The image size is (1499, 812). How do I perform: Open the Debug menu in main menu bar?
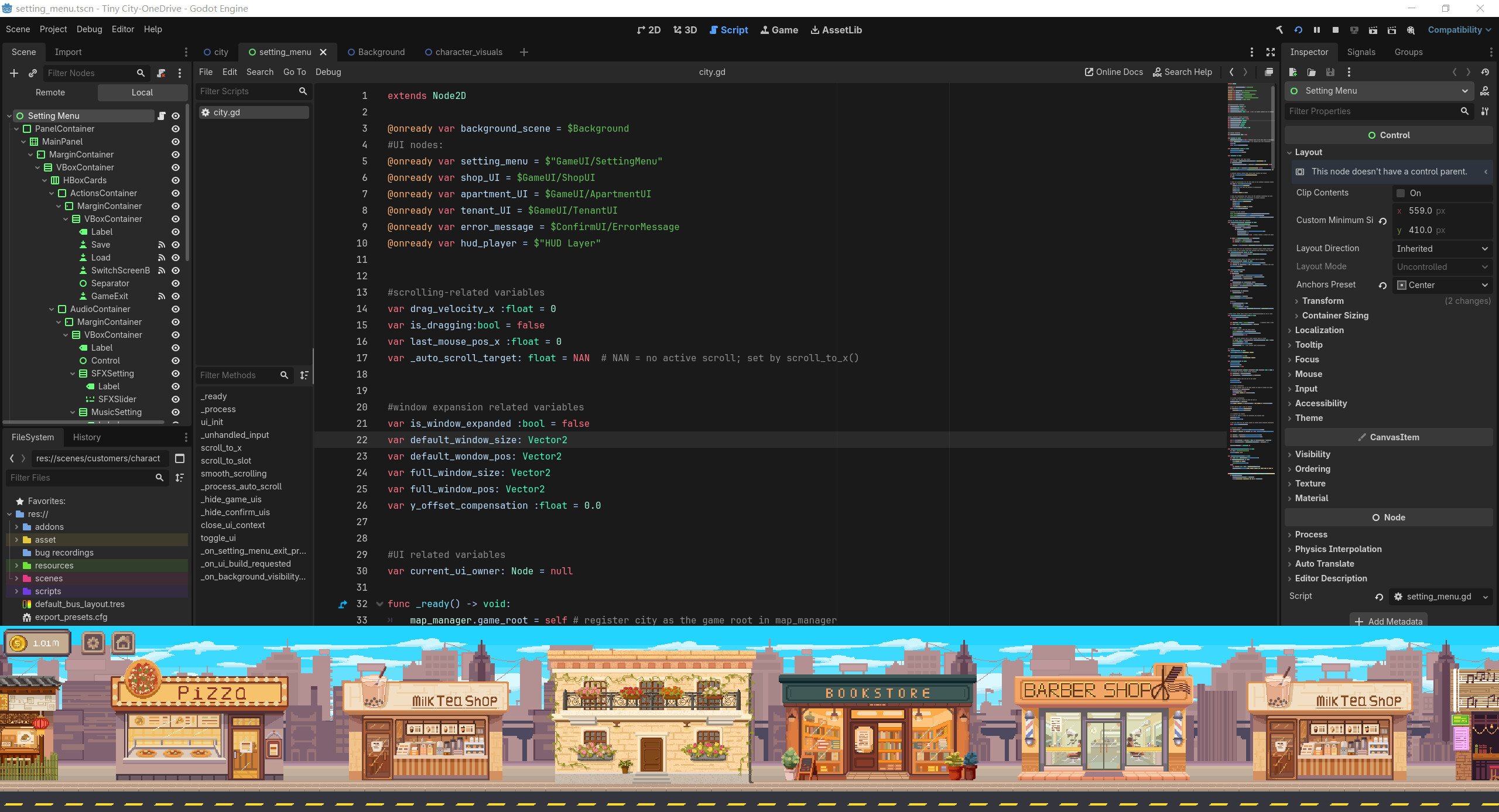(89, 29)
